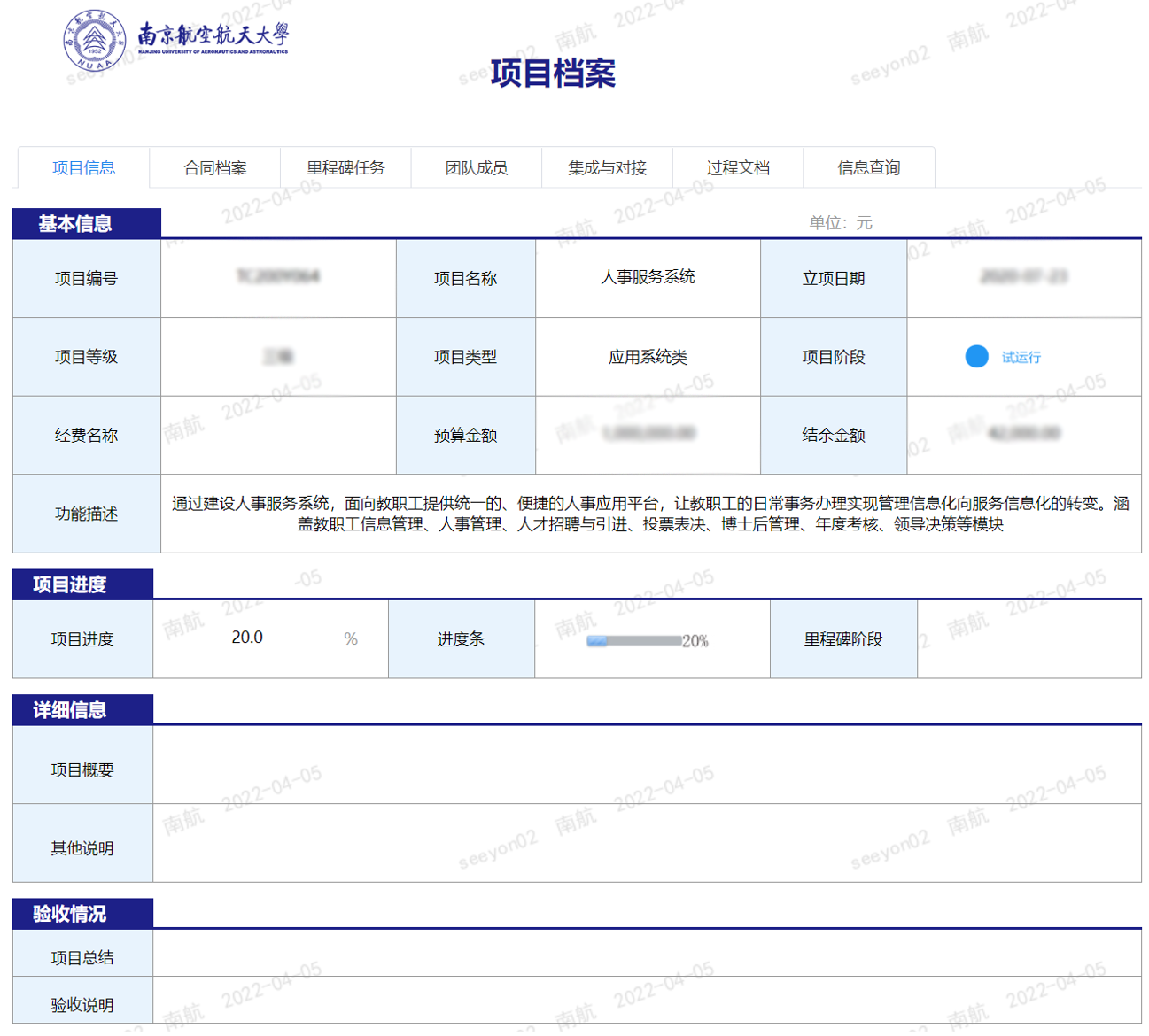This screenshot has width=1149, height=1036.
Task: Click the blue 项目进度 section header
Action: click(82, 584)
